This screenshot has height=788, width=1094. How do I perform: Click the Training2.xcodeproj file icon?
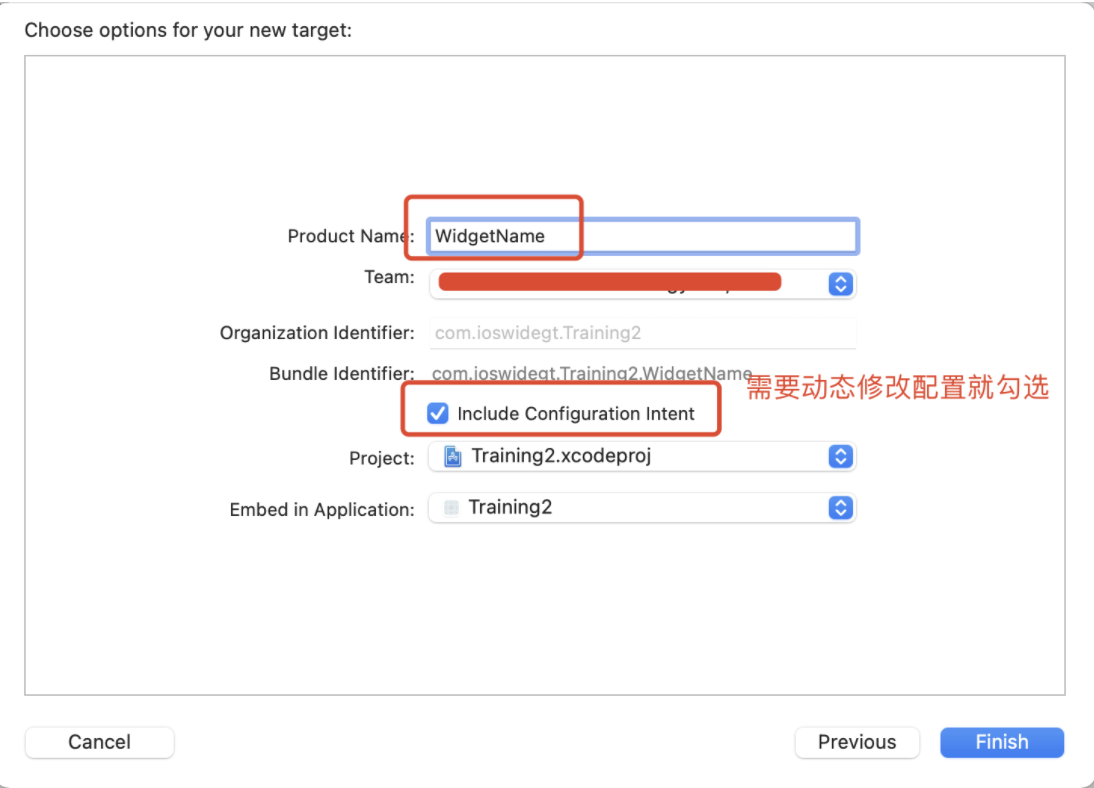[x=453, y=456]
